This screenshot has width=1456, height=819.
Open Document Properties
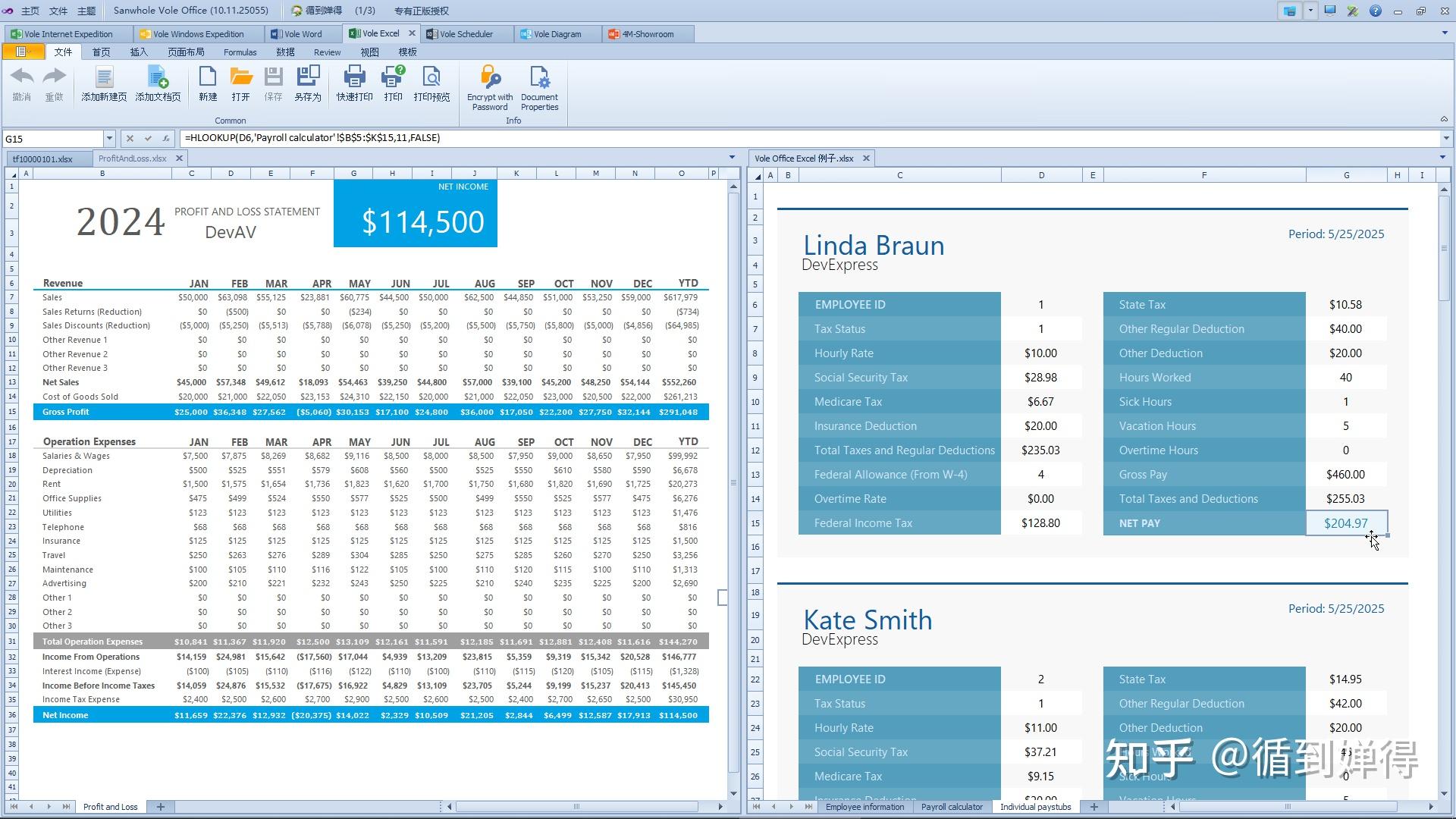pyautogui.click(x=539, y=78)
